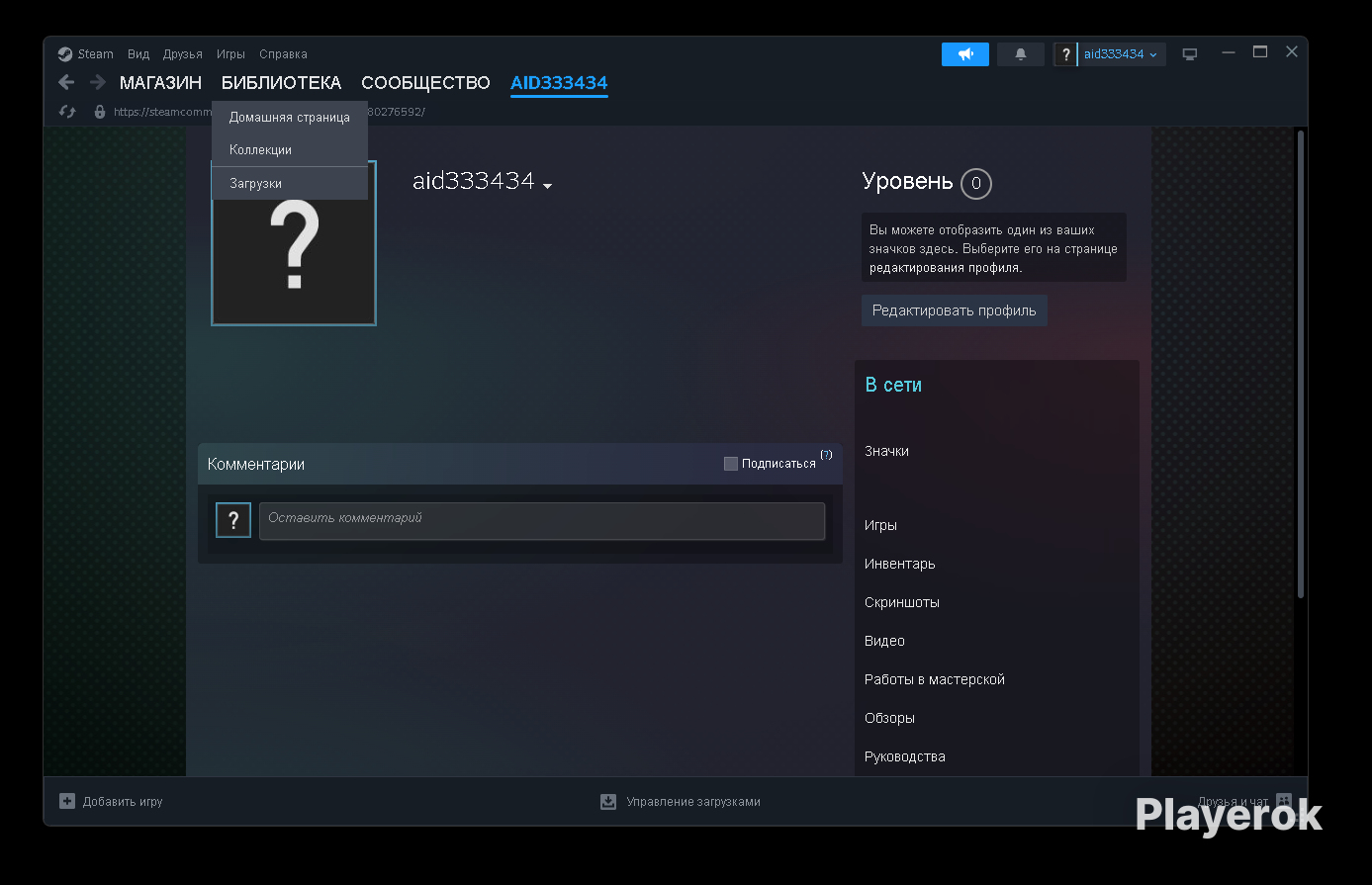The image size is (1372, 885).
Task: Open dropdown arrow next to profile name
Action: pos(547,186)
